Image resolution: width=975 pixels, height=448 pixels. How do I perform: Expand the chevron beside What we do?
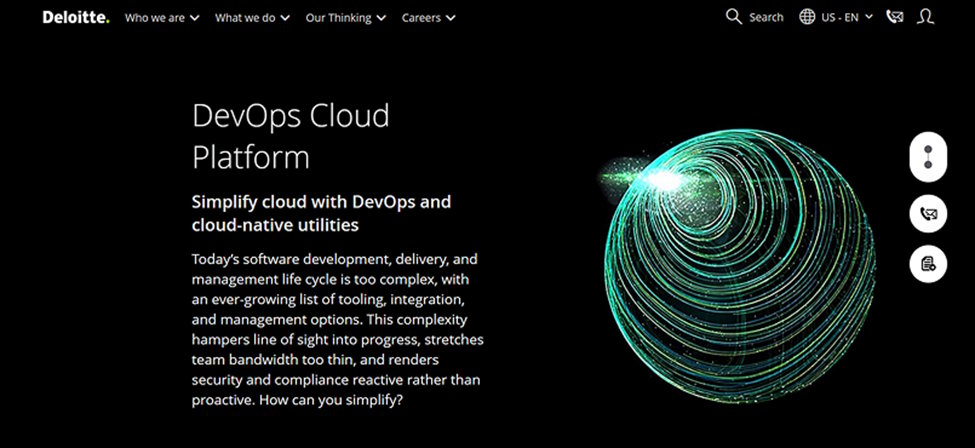tap(285, 18)
